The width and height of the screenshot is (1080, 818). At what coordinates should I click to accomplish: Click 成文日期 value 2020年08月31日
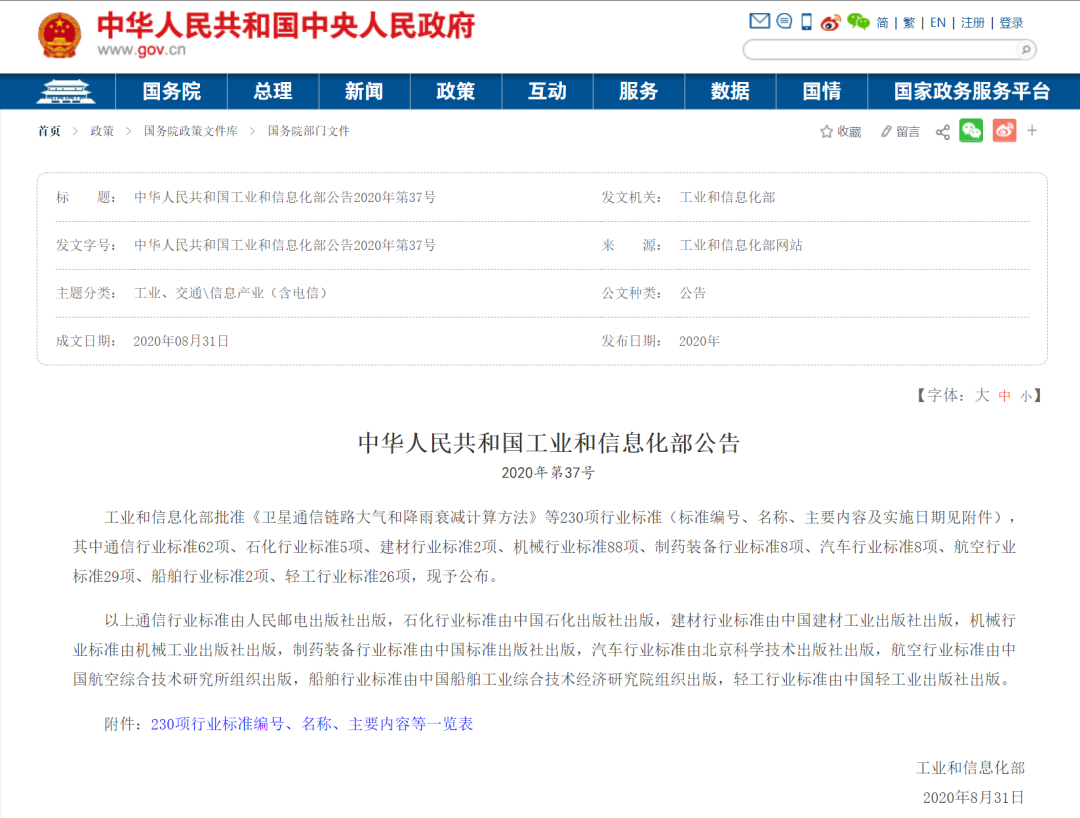180,341
